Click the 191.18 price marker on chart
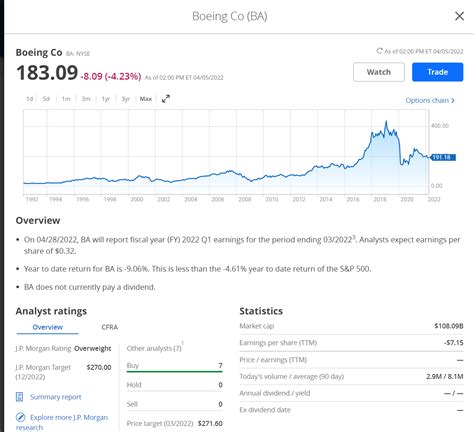474x432 pixels. 443,157
